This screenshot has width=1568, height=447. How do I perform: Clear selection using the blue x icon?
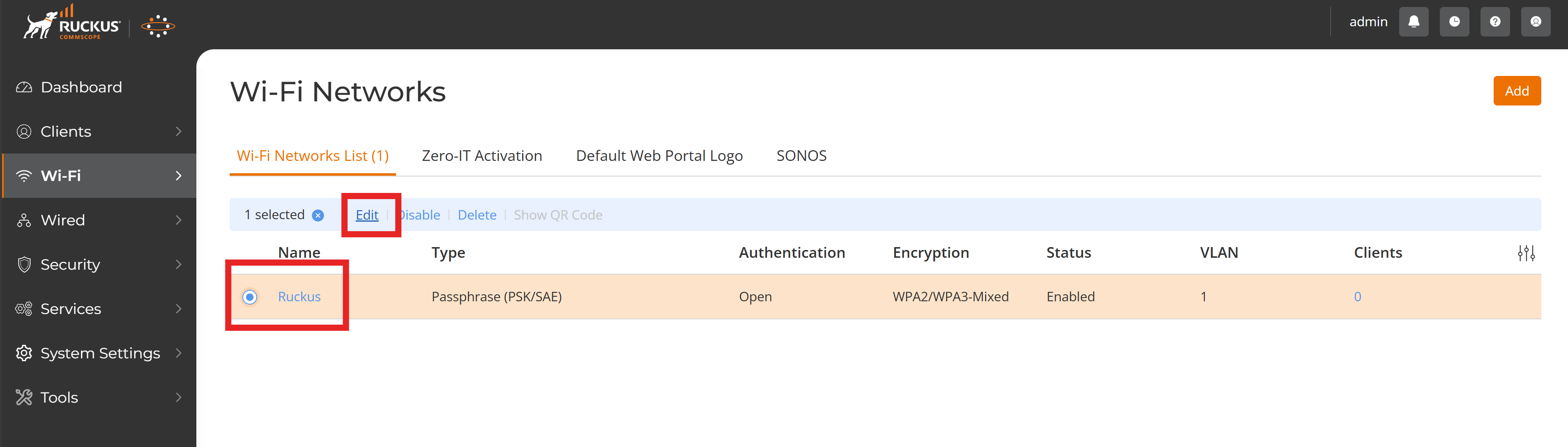pyautogui.click(x=317, y=215)
